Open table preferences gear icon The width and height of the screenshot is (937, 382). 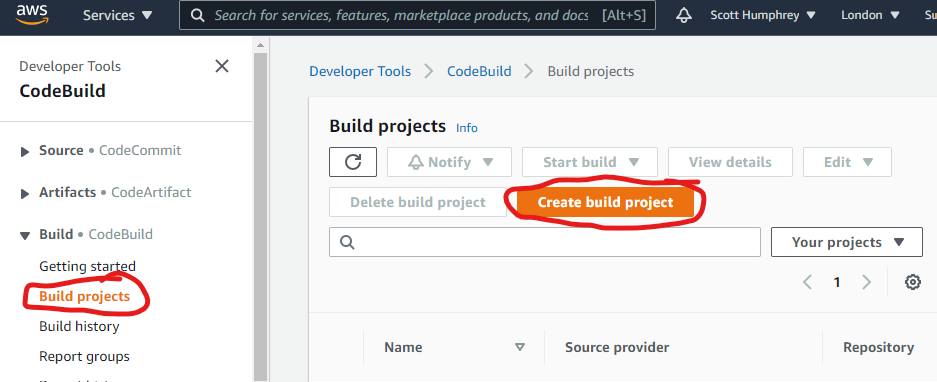click(912, 282)
